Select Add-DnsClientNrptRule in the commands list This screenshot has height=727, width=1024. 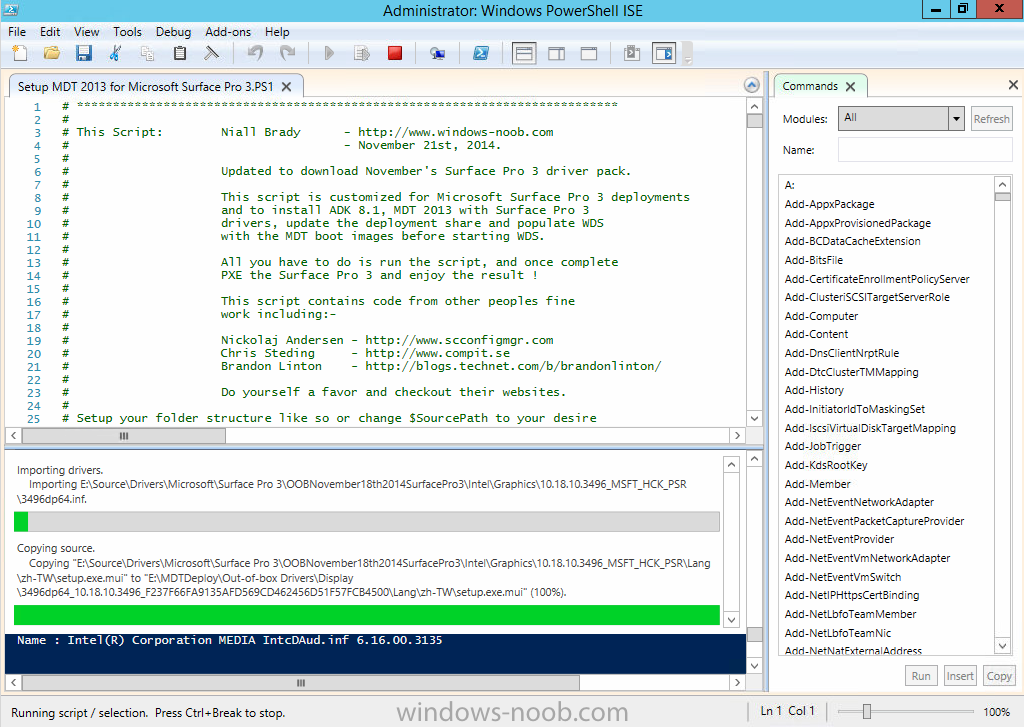(842, 353)
